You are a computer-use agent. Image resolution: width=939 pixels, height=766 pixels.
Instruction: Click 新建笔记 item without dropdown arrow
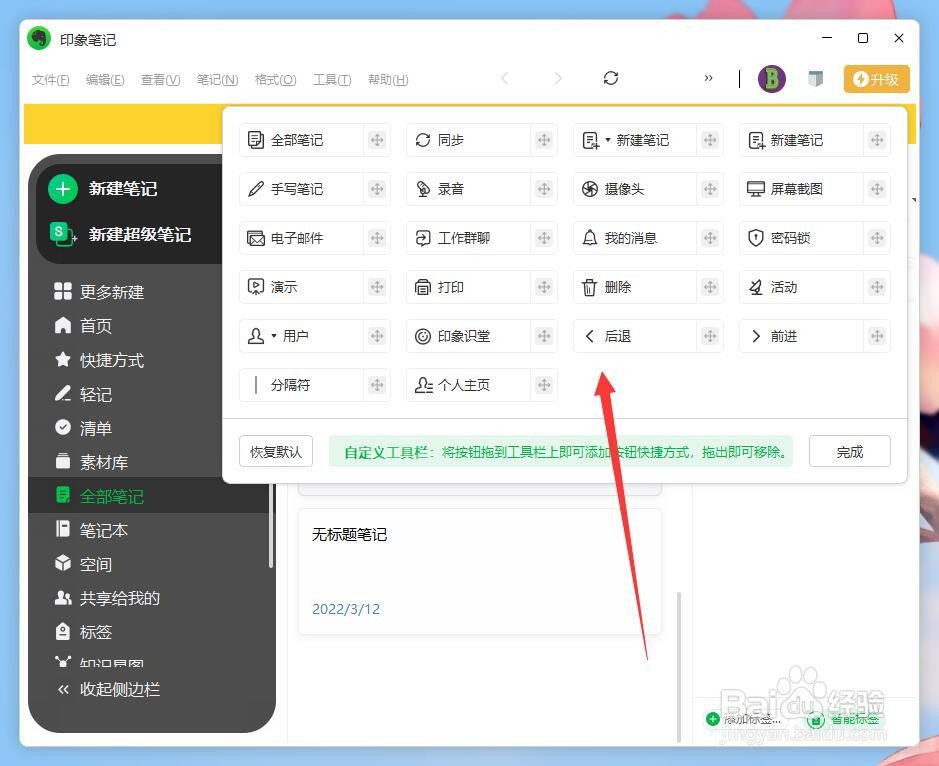(814, 140)
